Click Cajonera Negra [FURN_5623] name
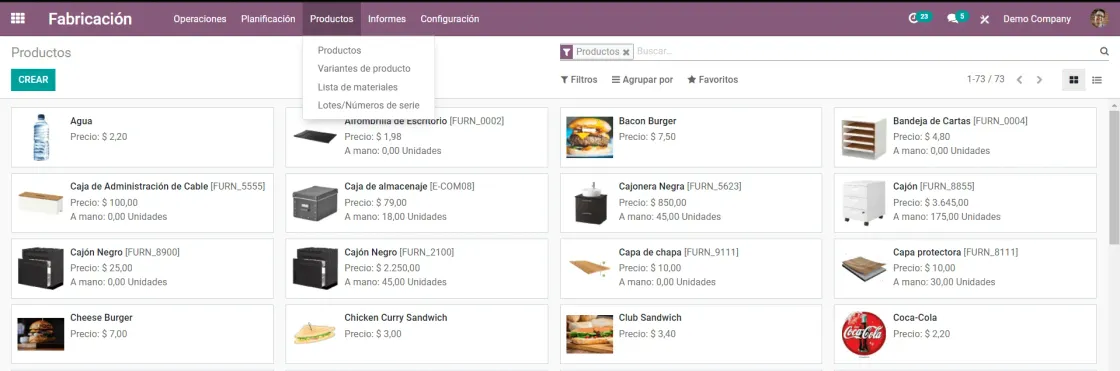1120x371 pixels. tap(680, 187)
